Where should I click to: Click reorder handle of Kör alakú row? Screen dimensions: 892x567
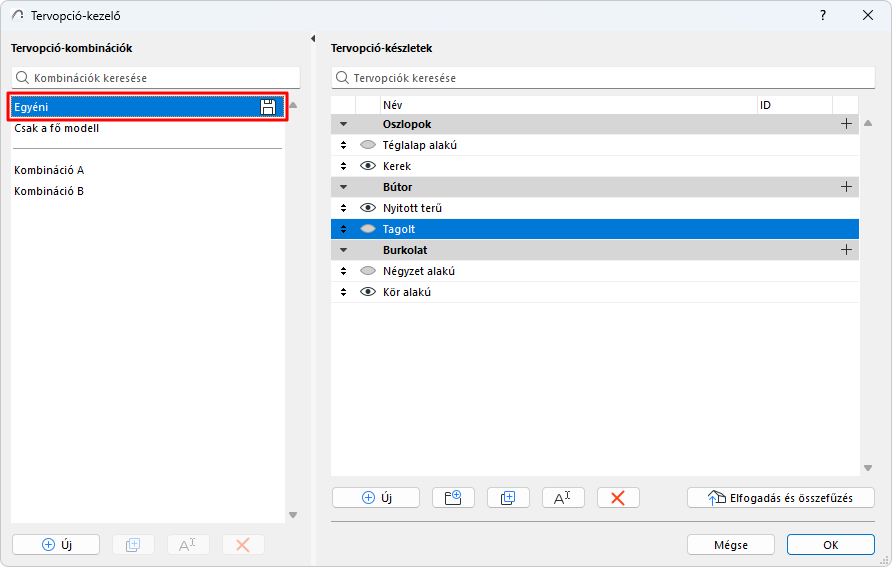(343, 292)
